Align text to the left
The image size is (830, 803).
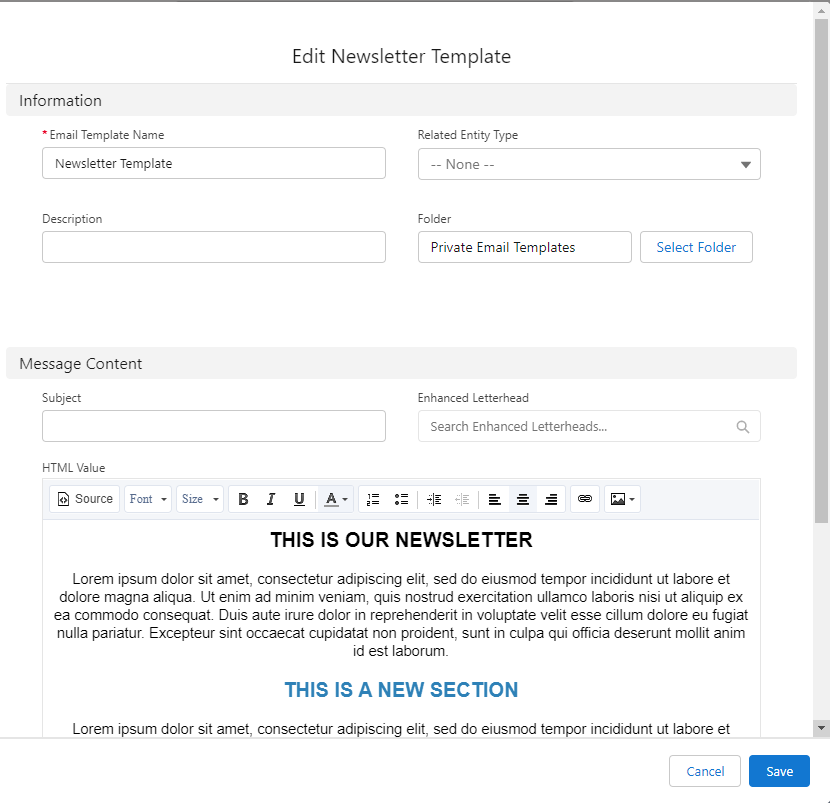(494, 499)
